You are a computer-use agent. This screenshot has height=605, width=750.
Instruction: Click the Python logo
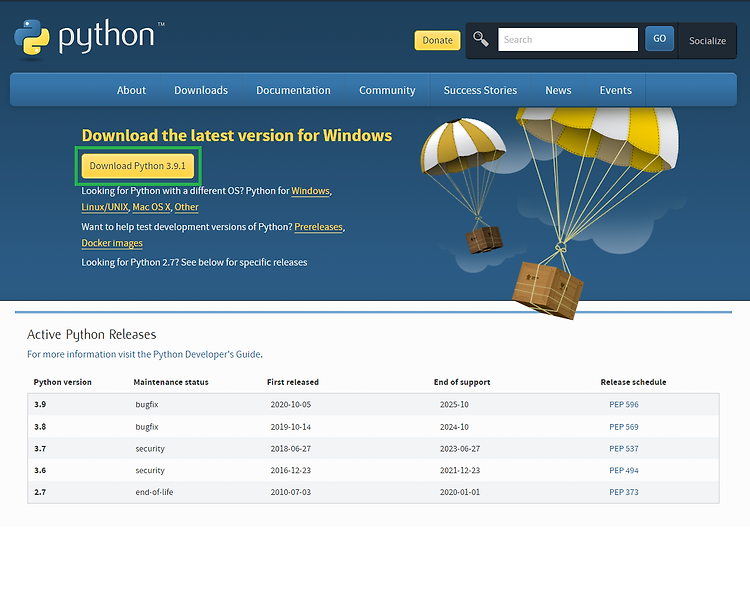pos(89,38)
